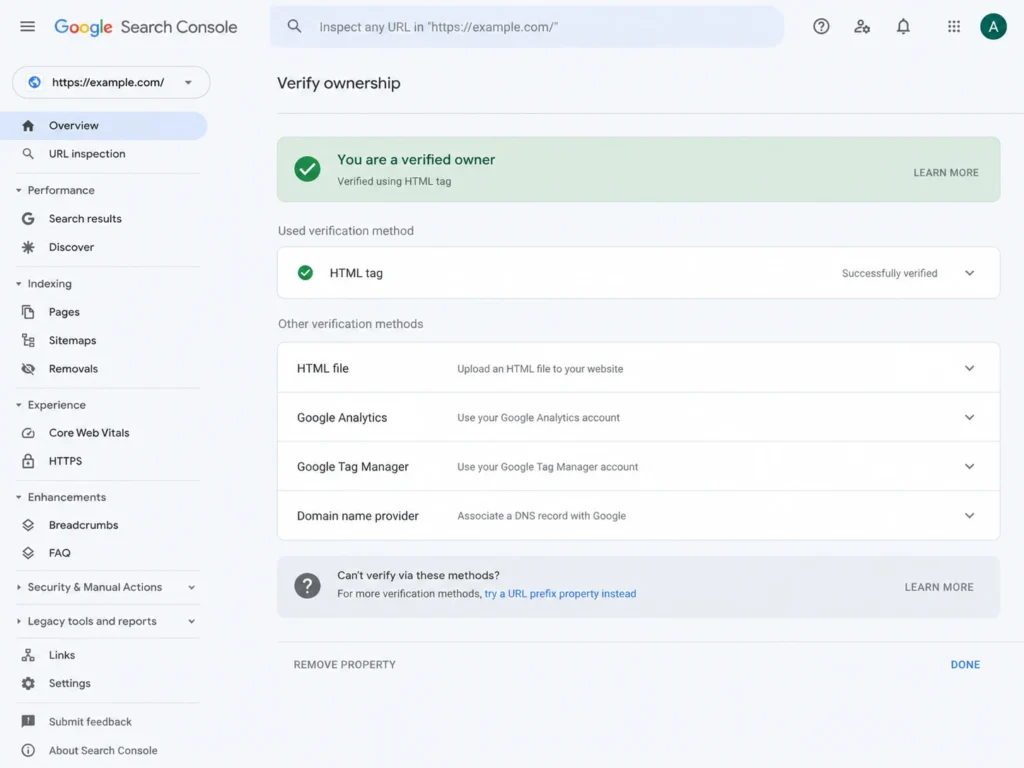
Task: Open the Discover report
Action: click(71, 247)
